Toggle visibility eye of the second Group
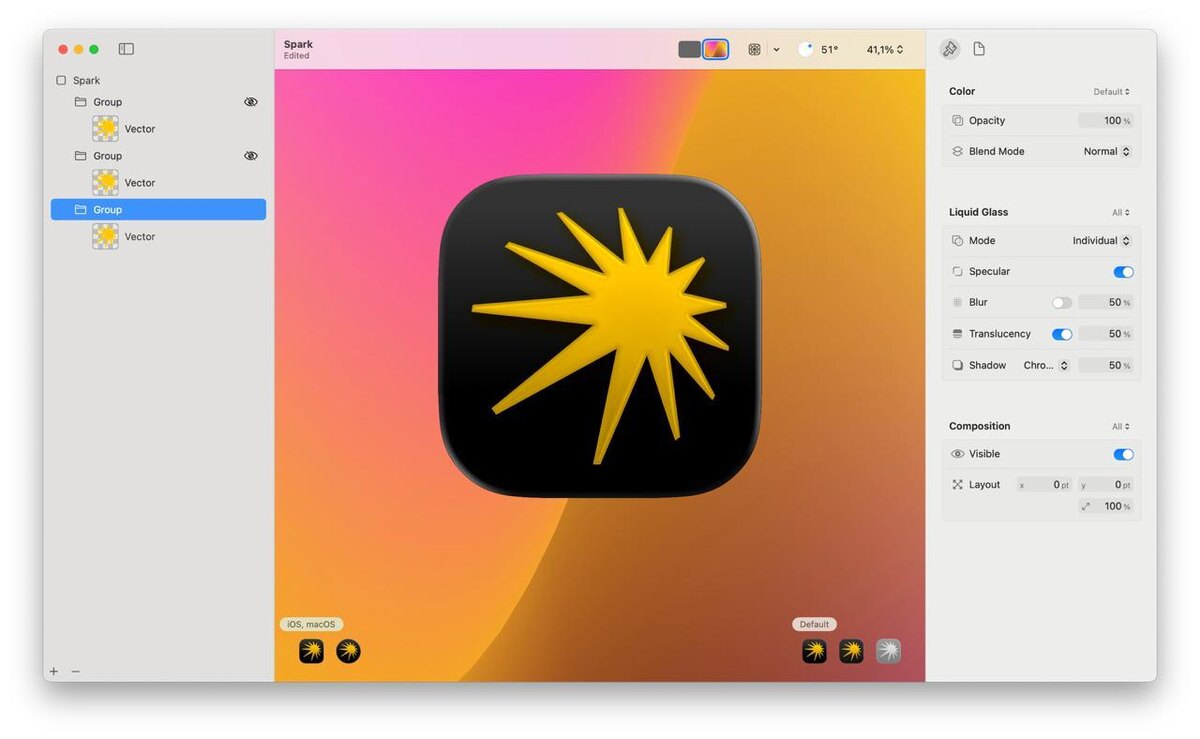Screen dimensions: 1200x739 (251, 156)
